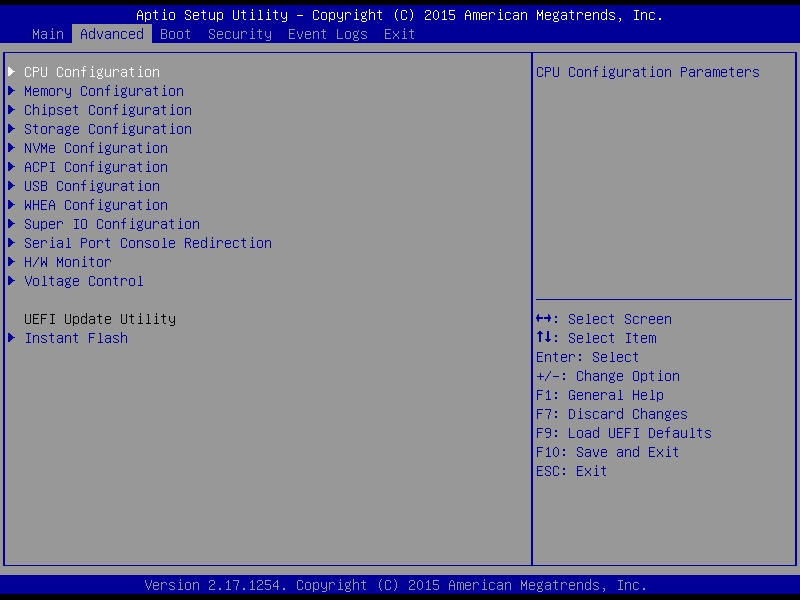Open the Security tab

(x=240, y=34)
